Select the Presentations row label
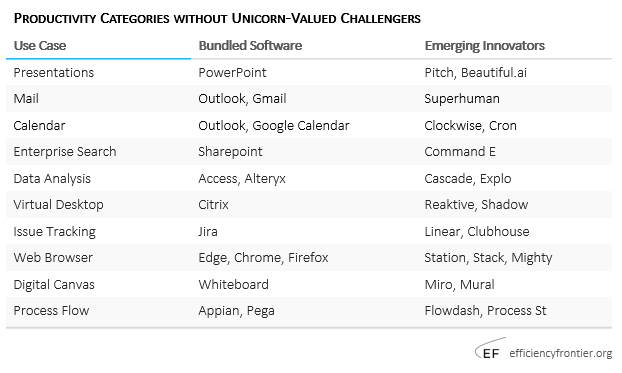This screenshot has height=373, width=622. pyautogui.click(x=54, y=73)
